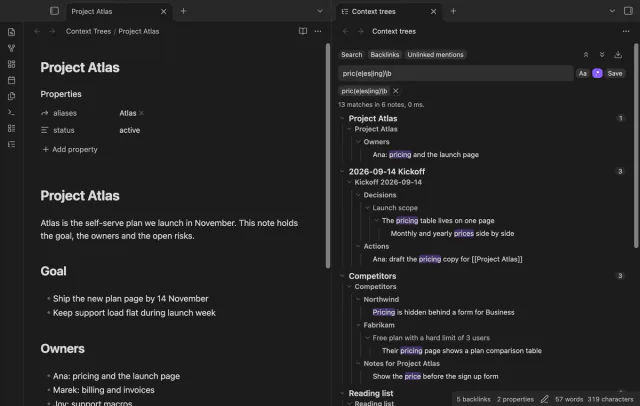Click the search query input field

(x=456, y=73)
